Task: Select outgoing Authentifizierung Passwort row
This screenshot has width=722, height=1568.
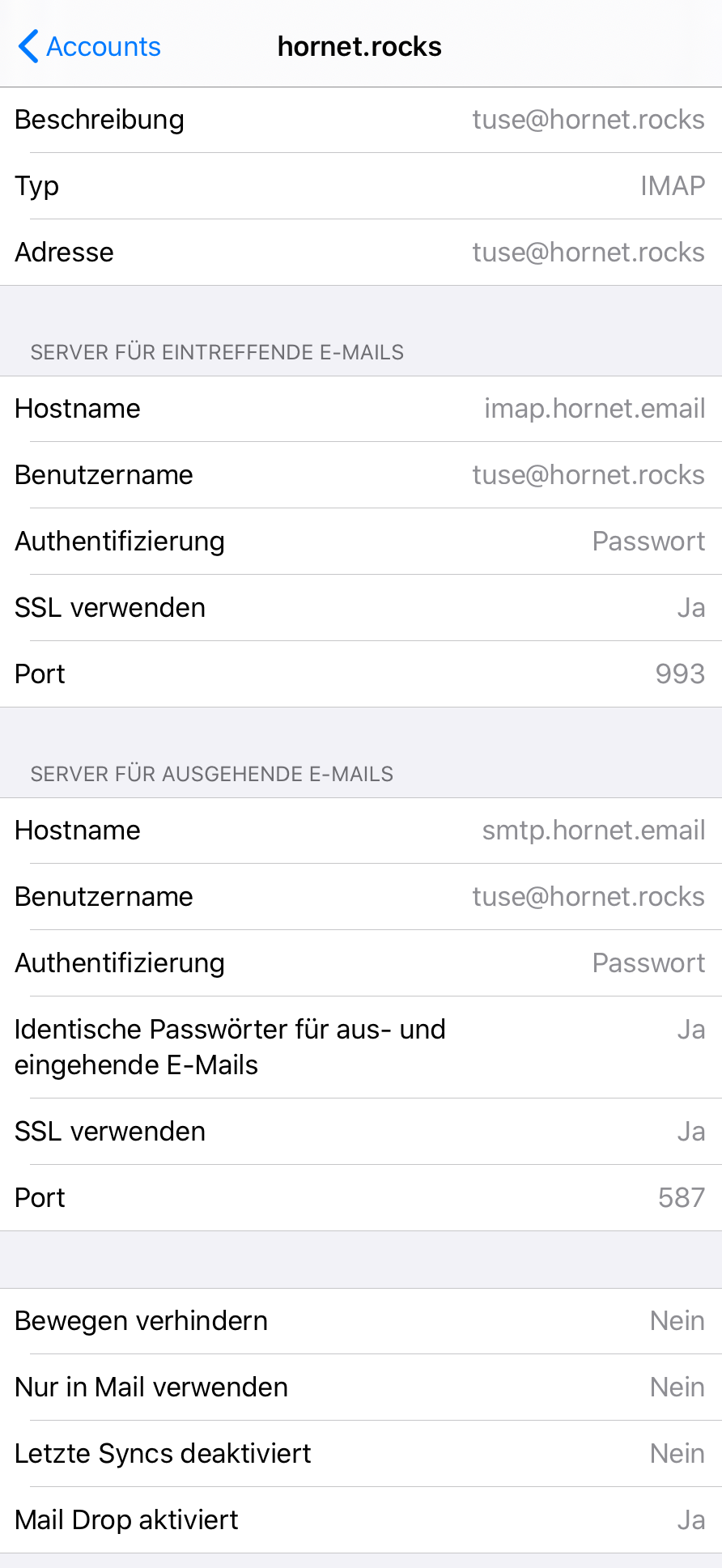Action: pyautogui.click(x=361, y=963)
